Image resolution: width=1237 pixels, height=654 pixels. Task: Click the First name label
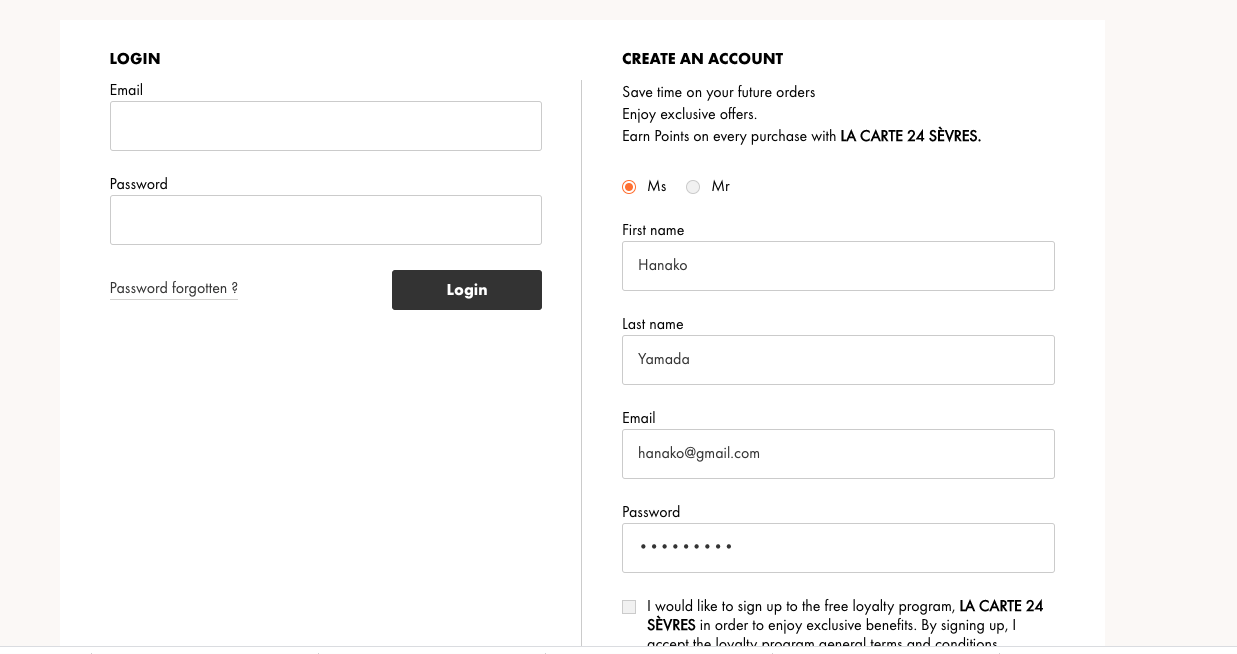653,230
